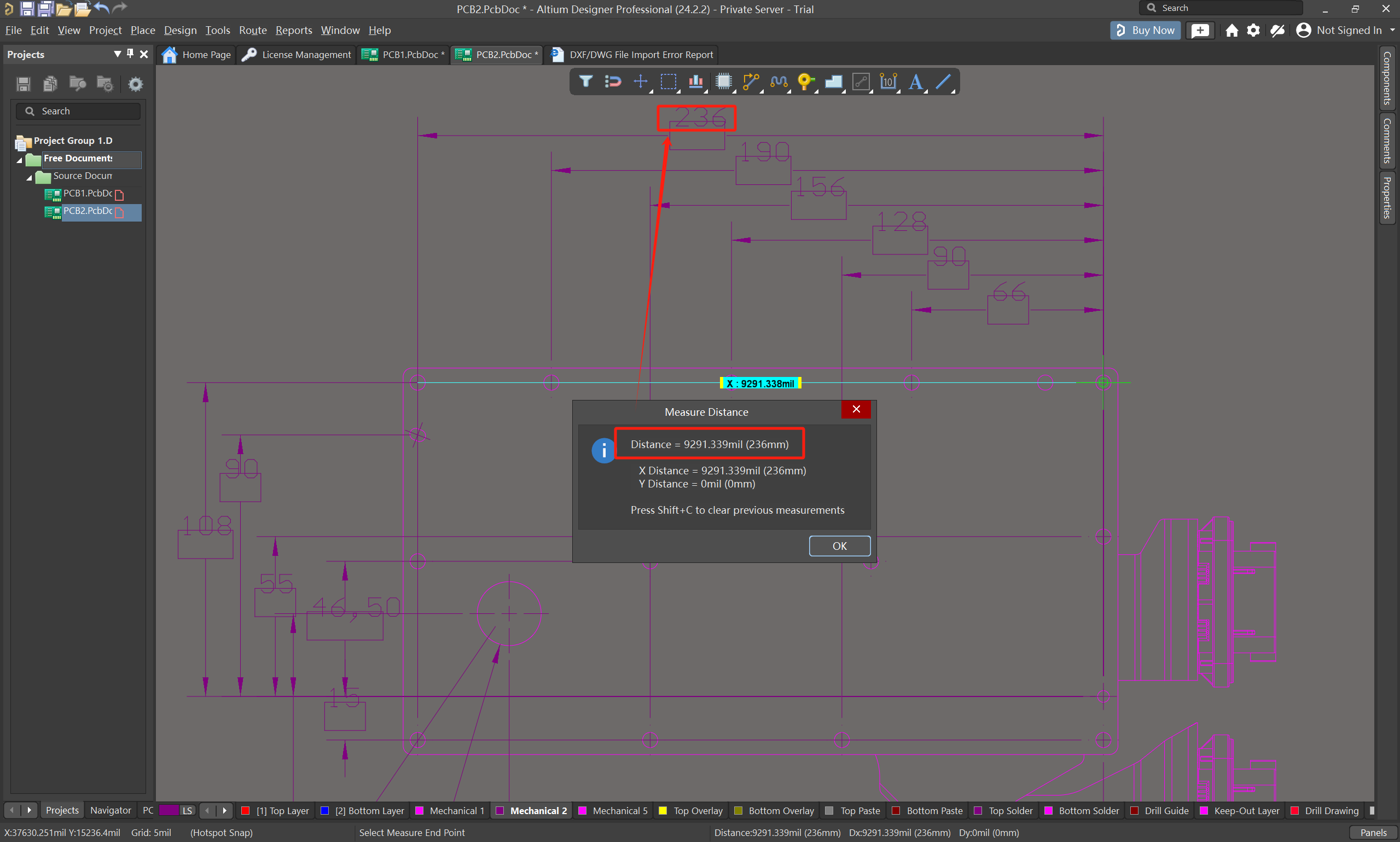
Task: Click OK in Measure Distance dialog
Action: [839, 546]
